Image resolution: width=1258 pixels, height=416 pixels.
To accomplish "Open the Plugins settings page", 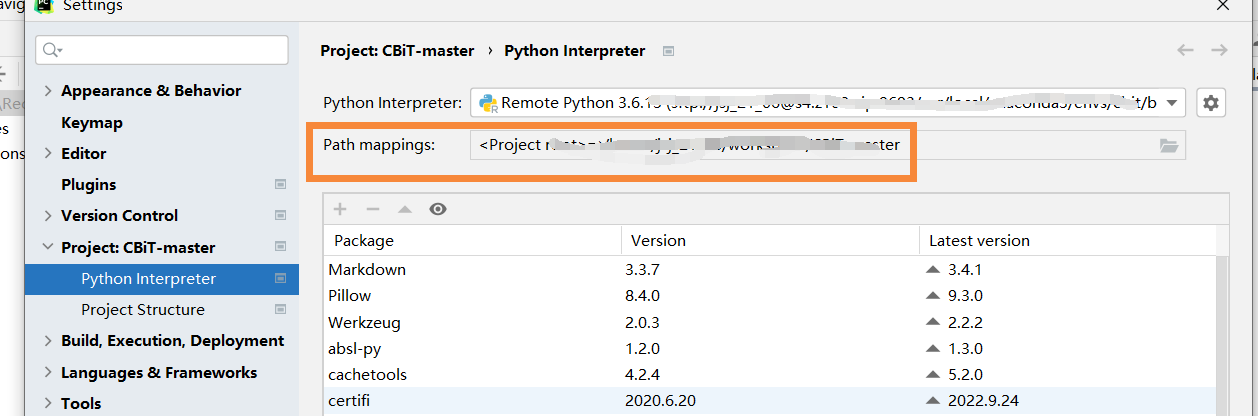I will point(88,185).
